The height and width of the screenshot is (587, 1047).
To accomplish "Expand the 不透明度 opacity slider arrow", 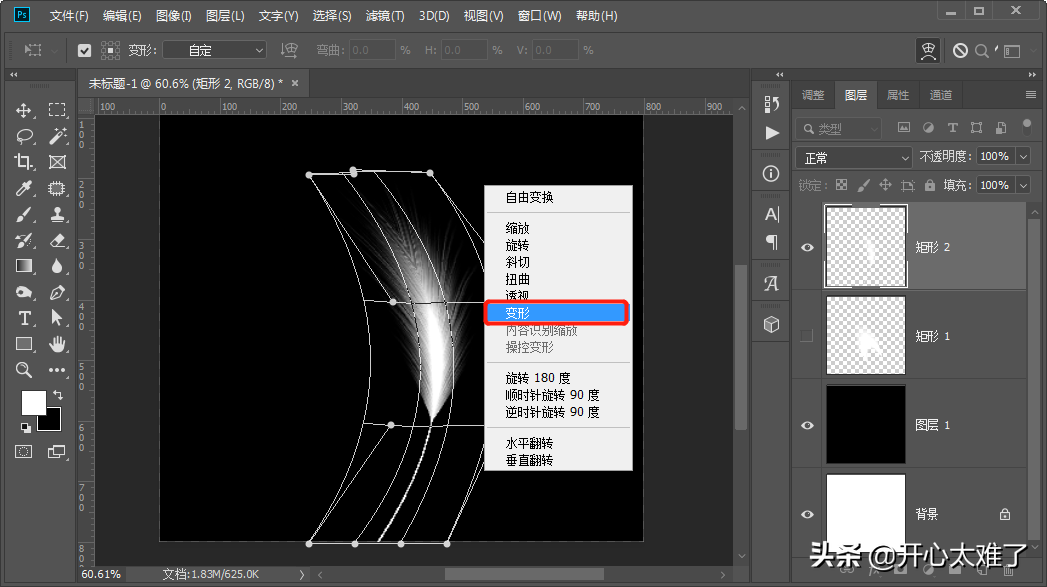I will (1023, 156).
